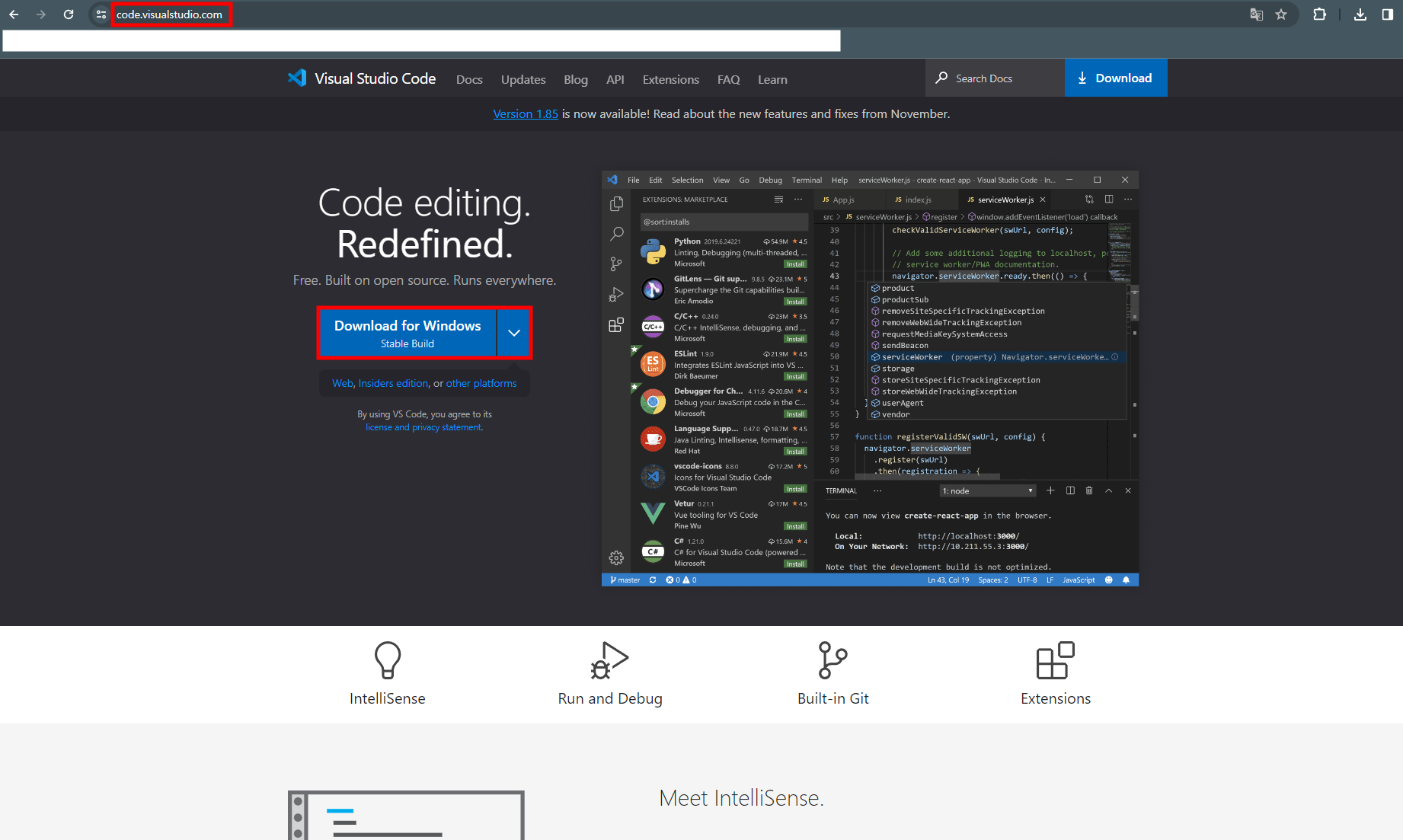The width and height of the screenshot is (1403, 840).
Task: Open the site information icon in address bar
Action: (x=101, y=14)
